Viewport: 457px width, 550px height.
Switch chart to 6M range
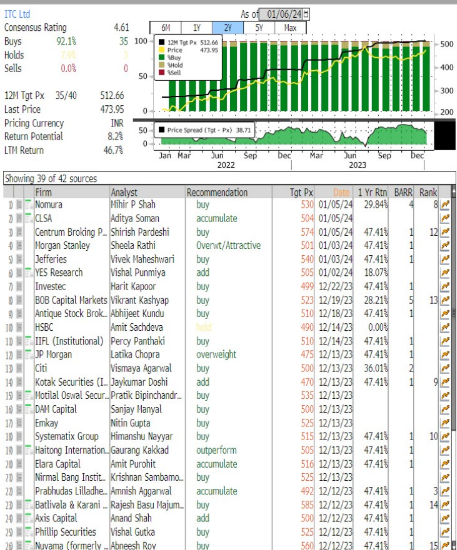(x=166, y=28)
